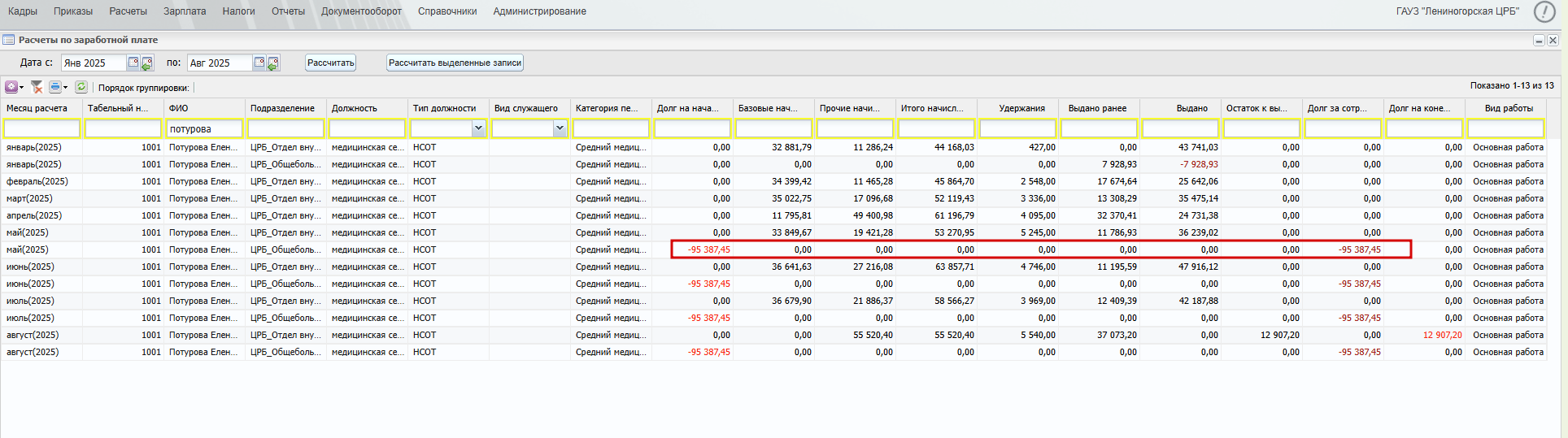The image size is (1568, 438).
Task: Click Рассчитать выделенные записи button
Action: 455,63
